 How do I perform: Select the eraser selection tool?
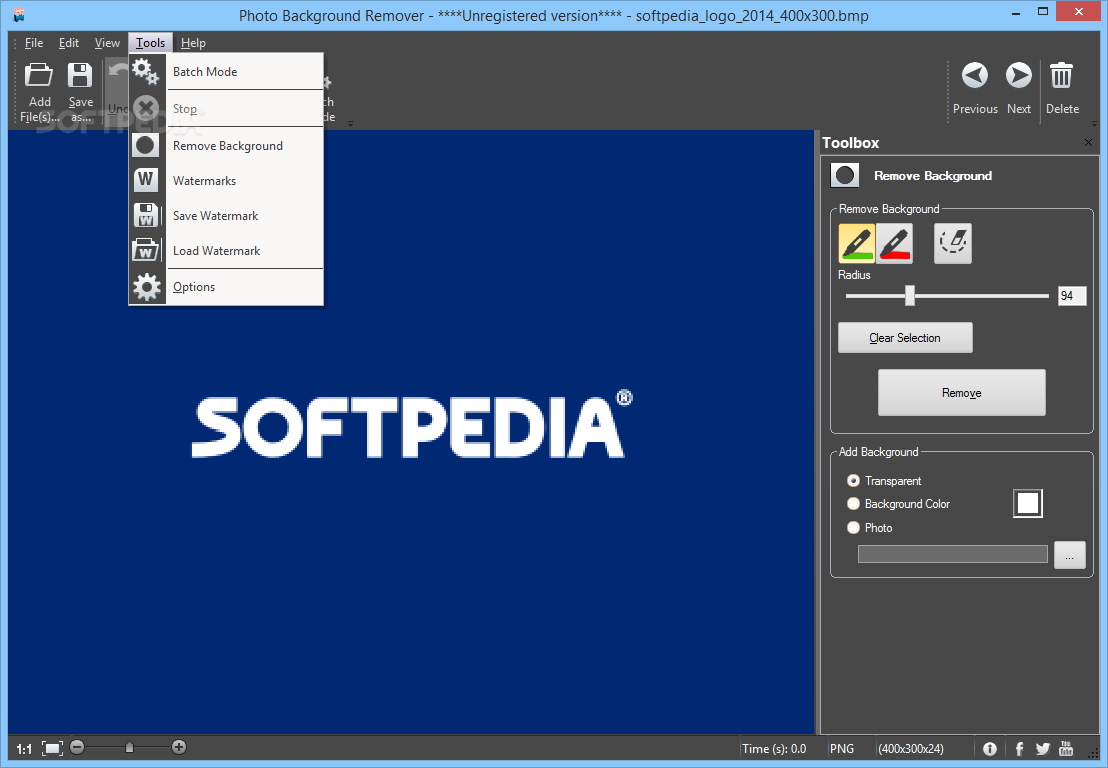point(953,243)
